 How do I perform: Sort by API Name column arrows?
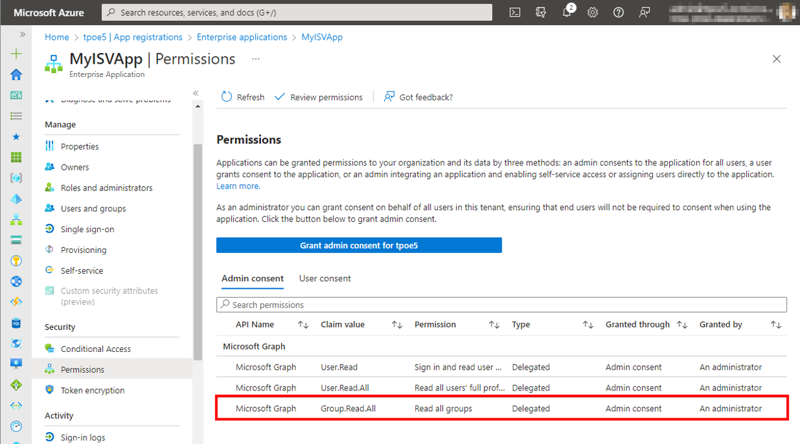pyautogui.click(x=303, y=325)
